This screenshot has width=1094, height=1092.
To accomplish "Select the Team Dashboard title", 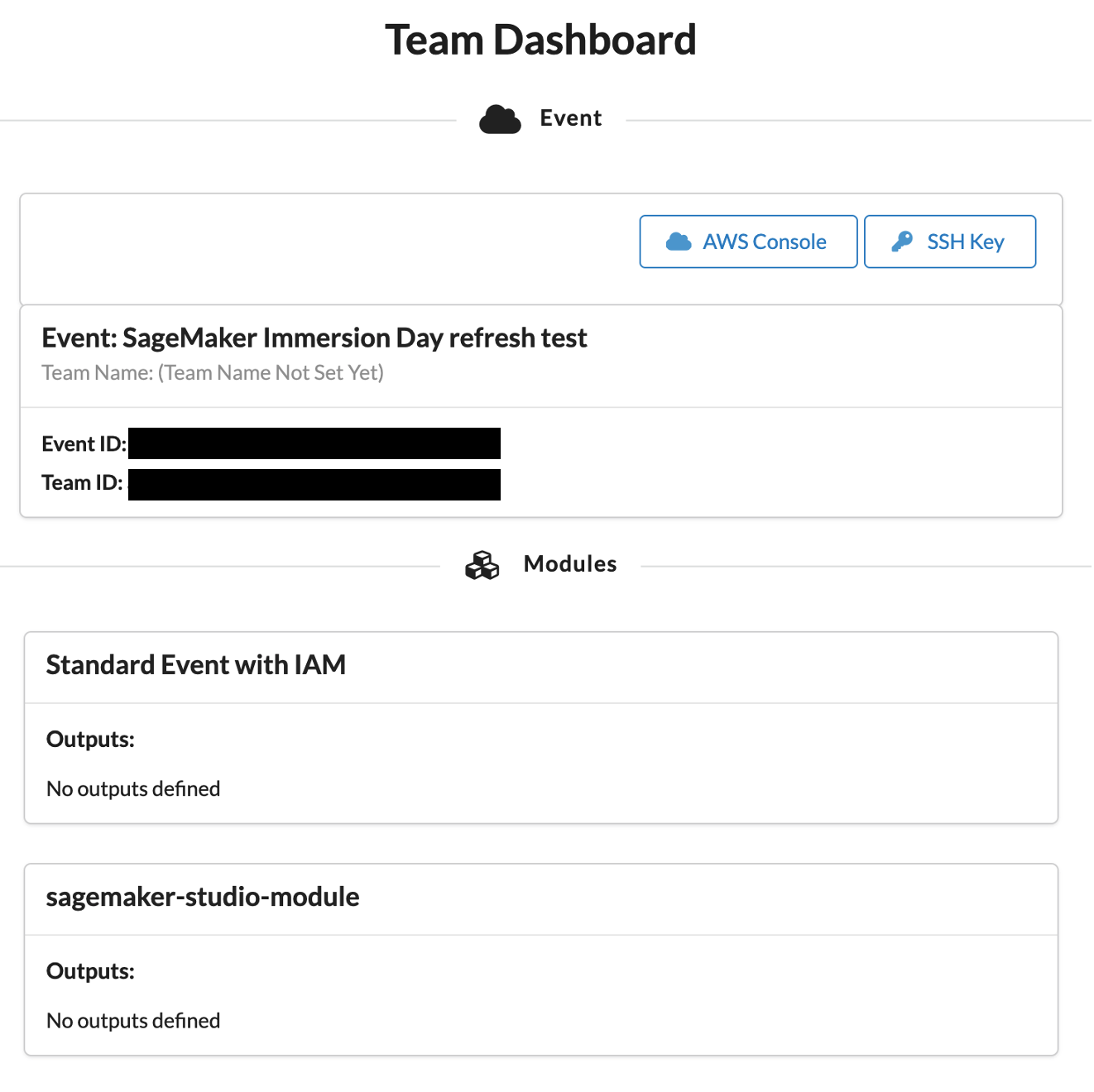I will (x=541, y=40).
